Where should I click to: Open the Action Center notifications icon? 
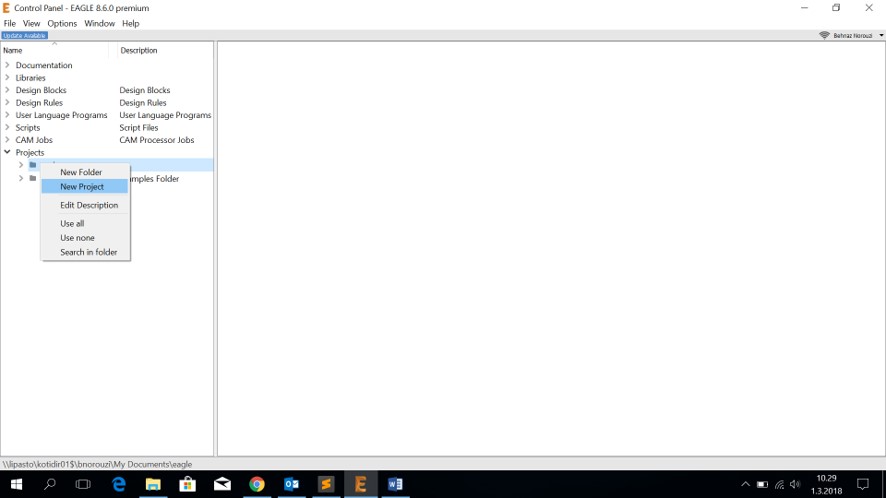(863, 484)
